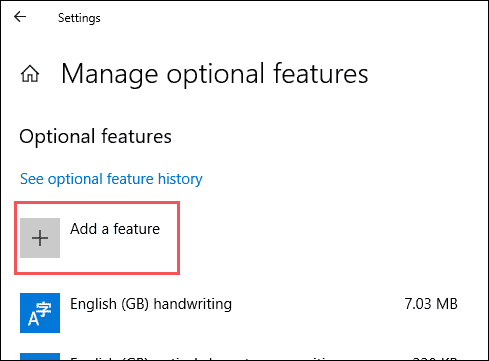Click inside the red highlighted Add a feature box

tap(97, 238)
